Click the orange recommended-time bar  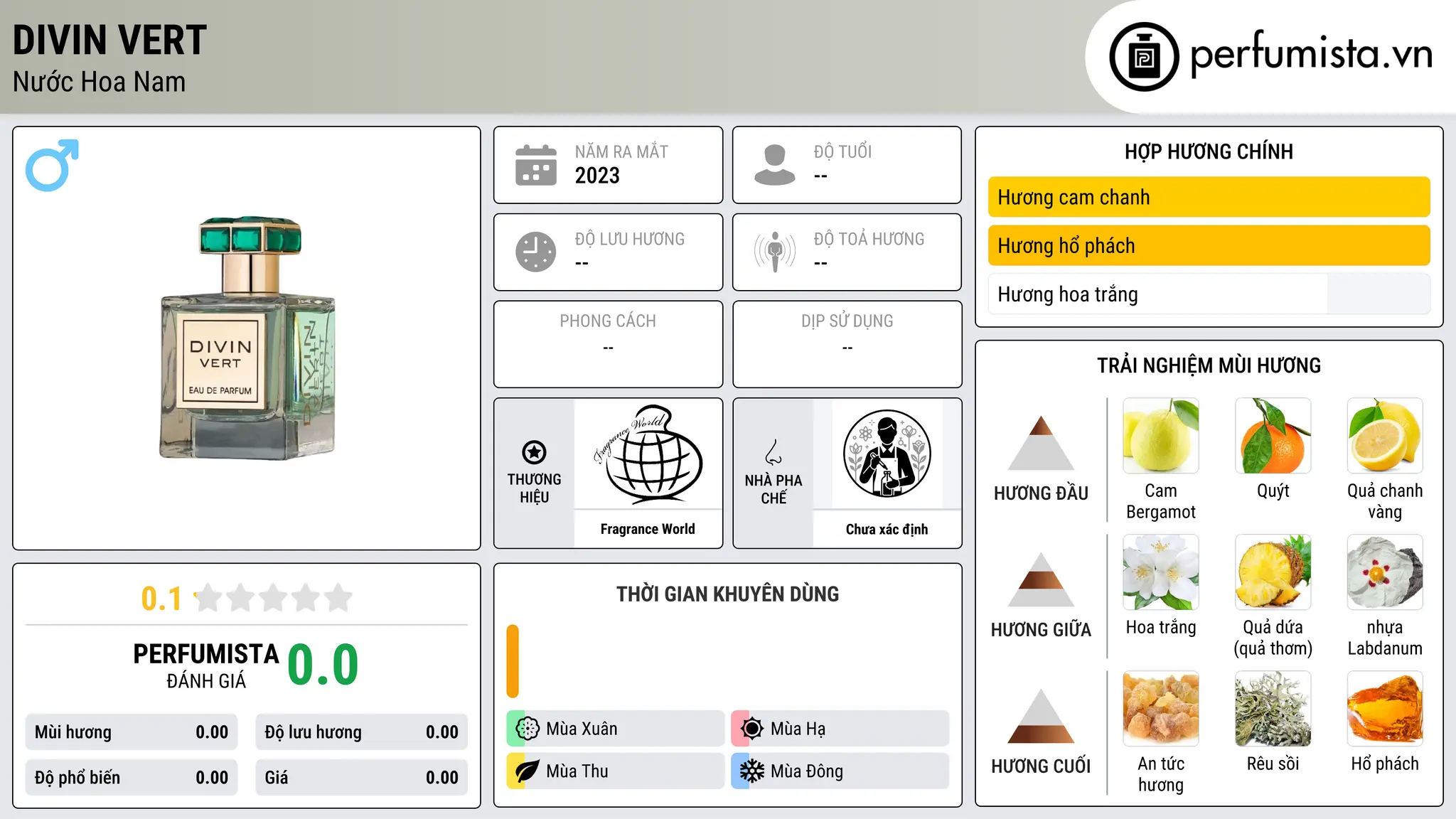click(x=513, y=661)
